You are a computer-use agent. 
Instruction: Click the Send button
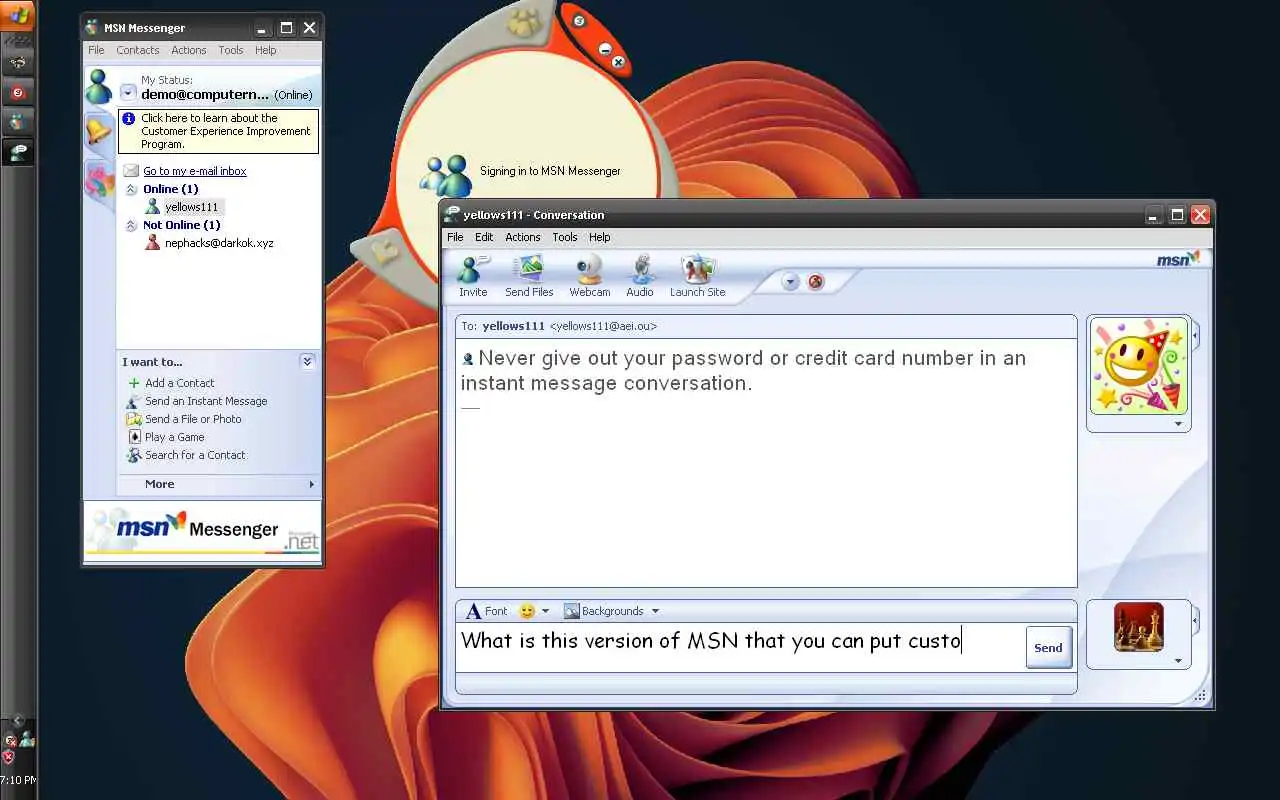coord(1048,647)
